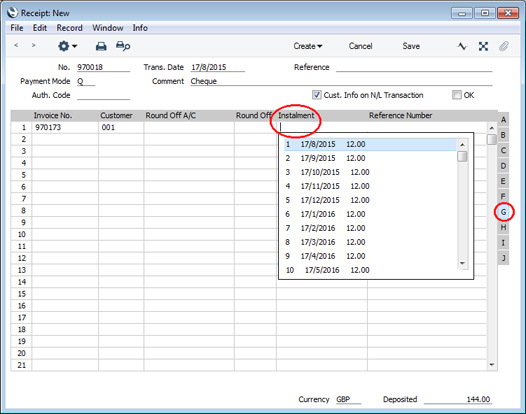Screen dimensions: 526x414
Task: Open the gear operations menu
Action: click(67, 46)
